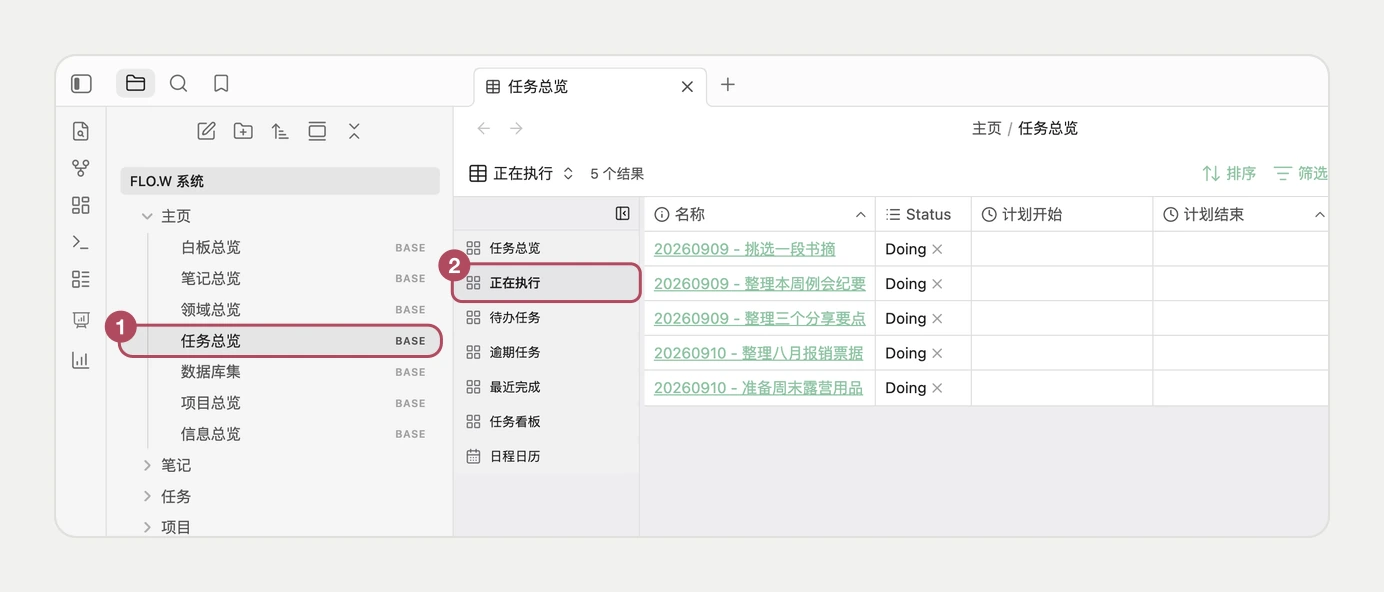Screen dimensions: 1384x592
Task: Change sort order icon in file explorer
Action: [280, 131]
